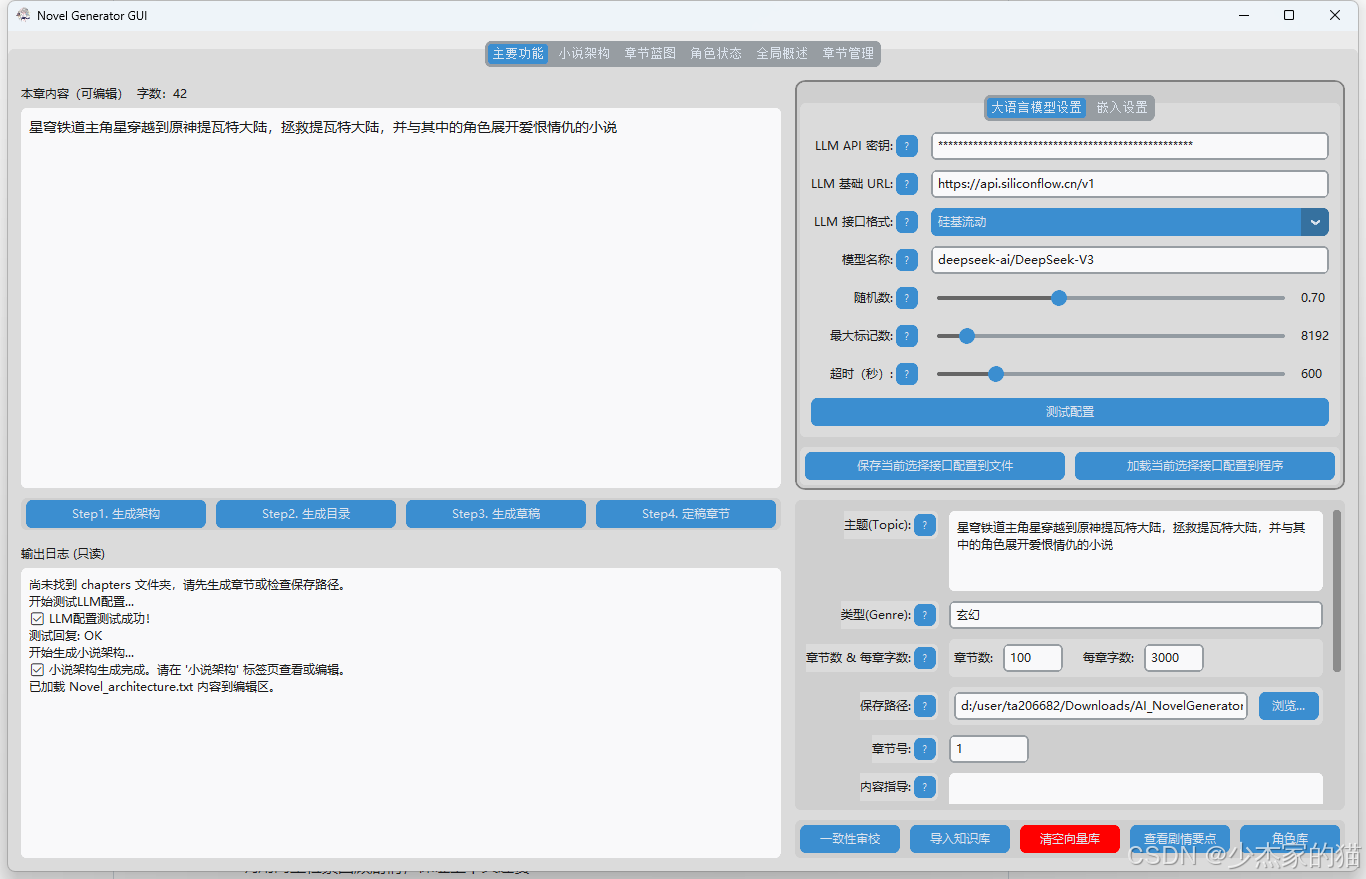The image size is (1366, 879).
Task: Open the 章节蓝图 tab
Action: point(650,54)
